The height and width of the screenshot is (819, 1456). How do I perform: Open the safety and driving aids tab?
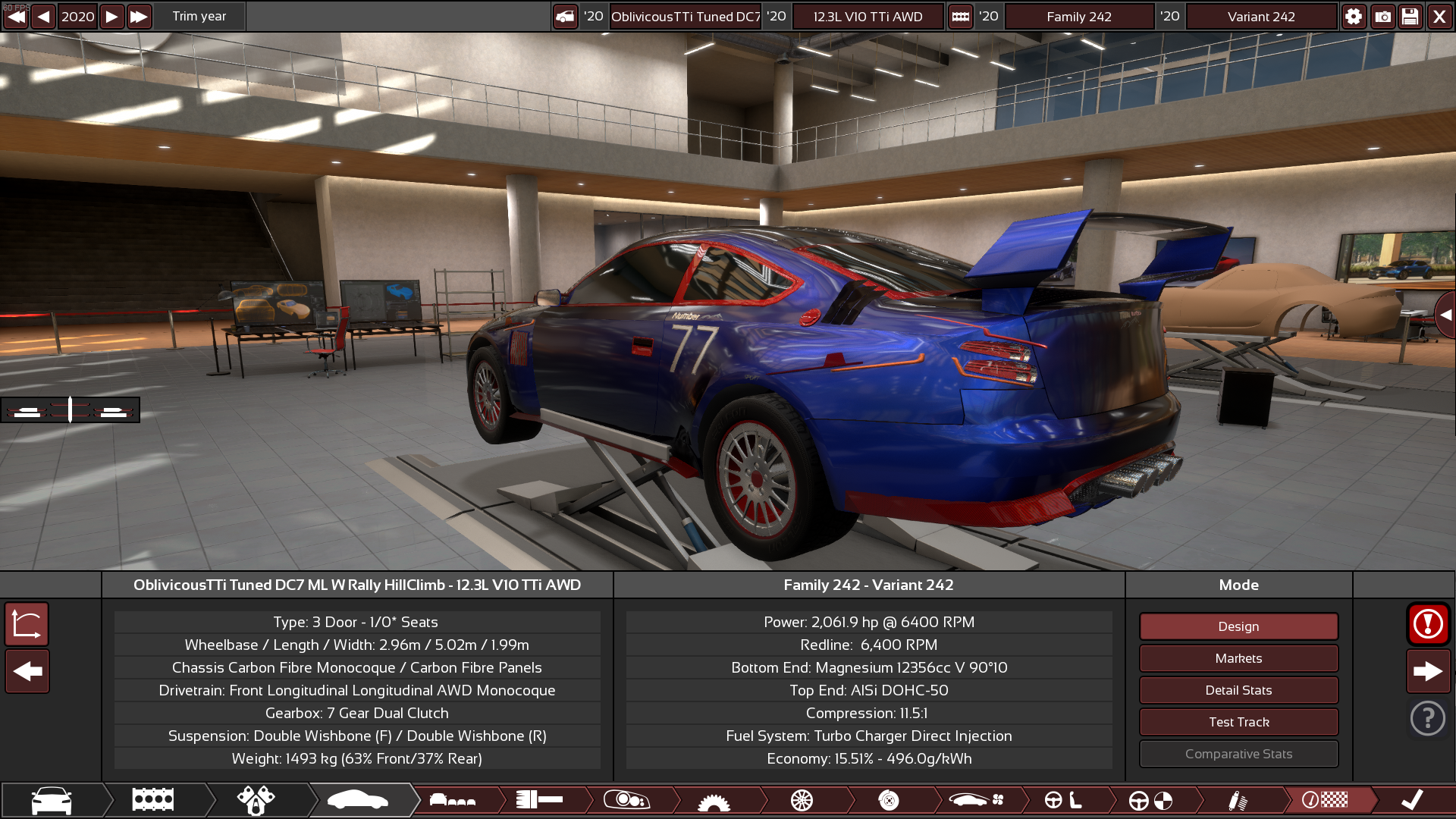(1150, 800)
